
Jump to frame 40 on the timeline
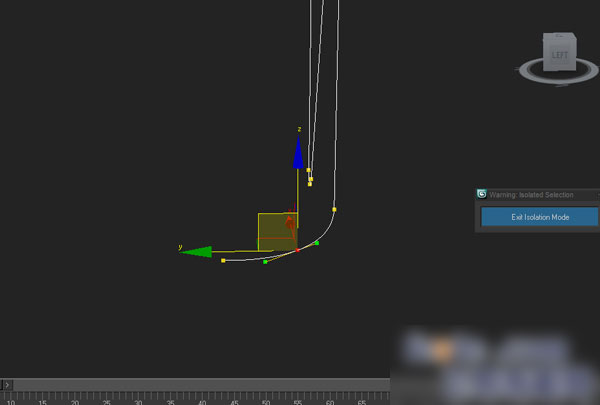point(202,402)
